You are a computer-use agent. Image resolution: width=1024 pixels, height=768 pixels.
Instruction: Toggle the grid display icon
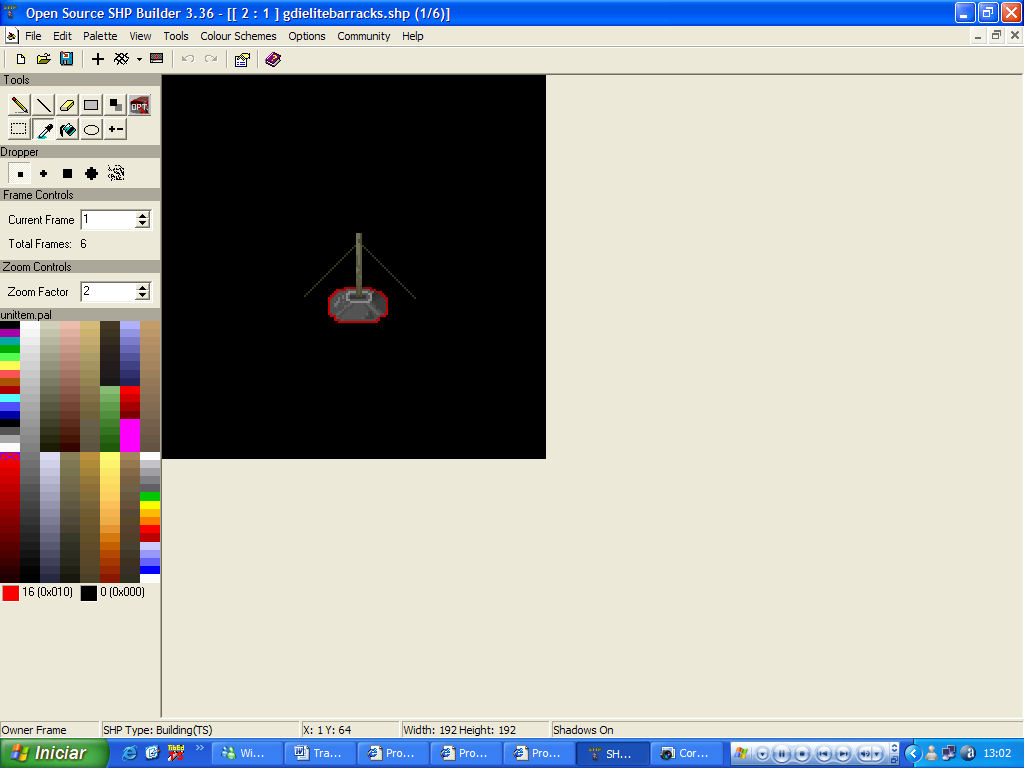coord(121,59)
